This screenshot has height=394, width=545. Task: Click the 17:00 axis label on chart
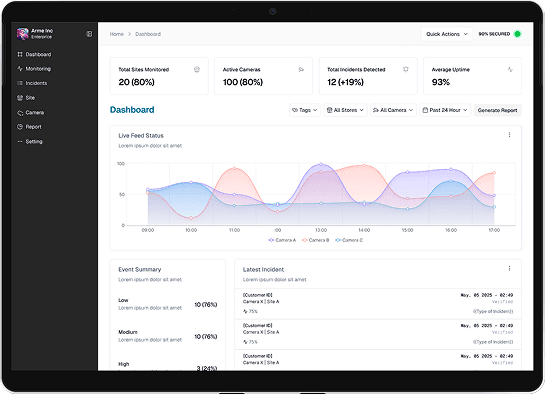coord(494,230)
